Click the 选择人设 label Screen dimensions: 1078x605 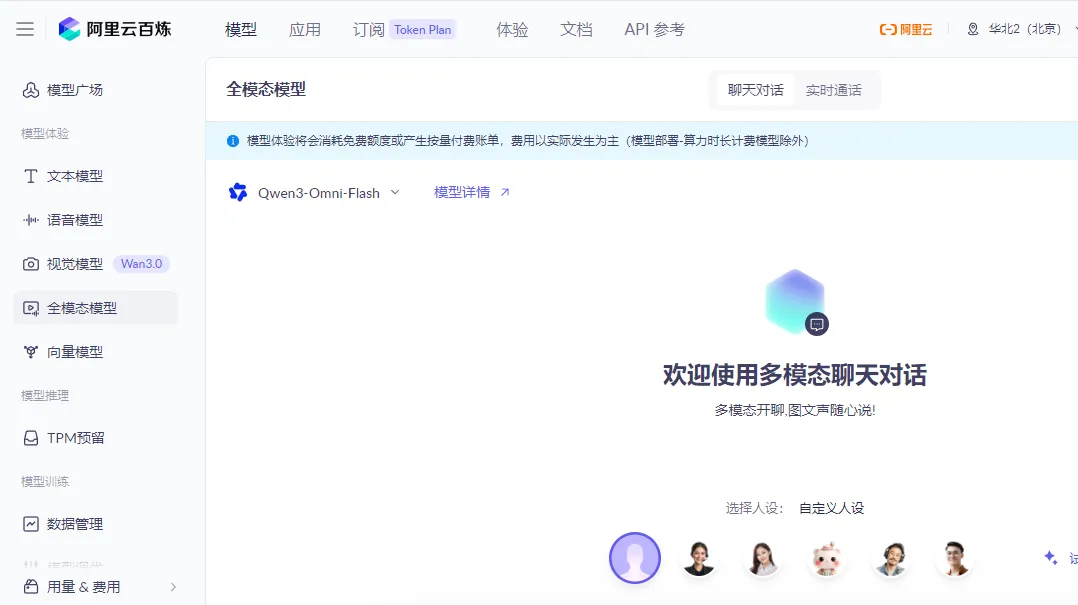754,508
